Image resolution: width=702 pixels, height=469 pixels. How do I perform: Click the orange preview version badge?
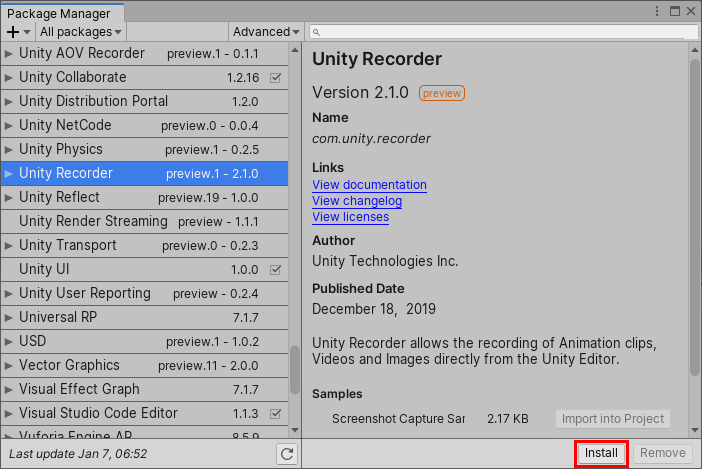point(442,93)
